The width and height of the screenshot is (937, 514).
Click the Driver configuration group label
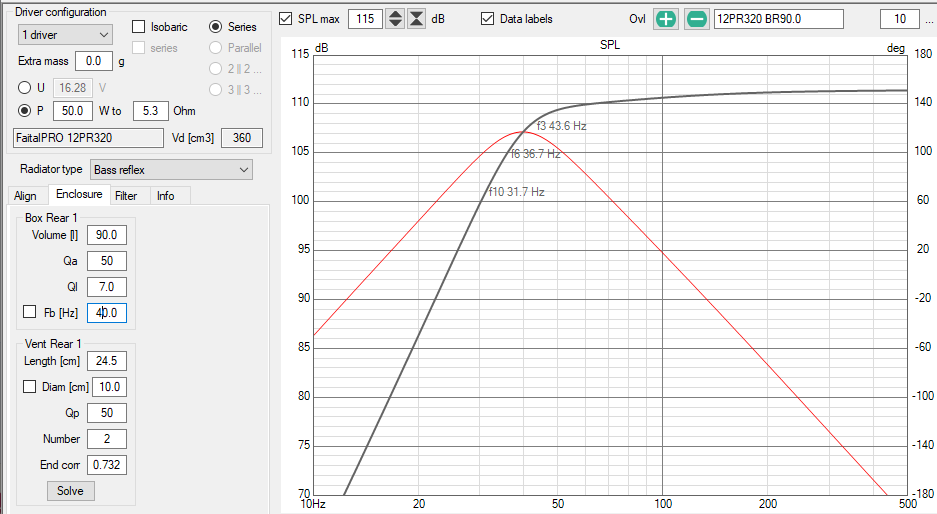60,12
